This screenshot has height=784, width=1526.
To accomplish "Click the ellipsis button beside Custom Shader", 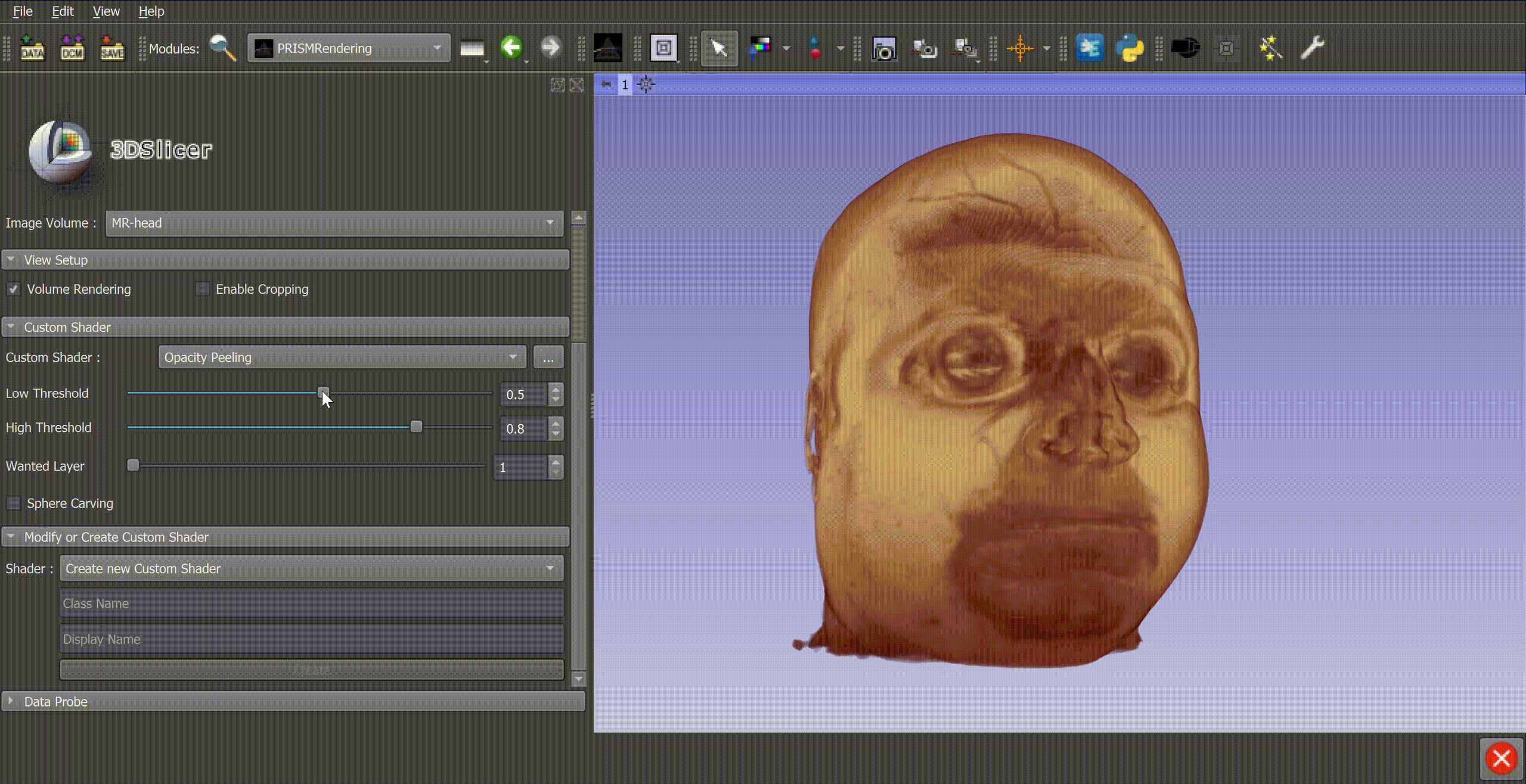I will pyautogui.click(x=548, y=357).
